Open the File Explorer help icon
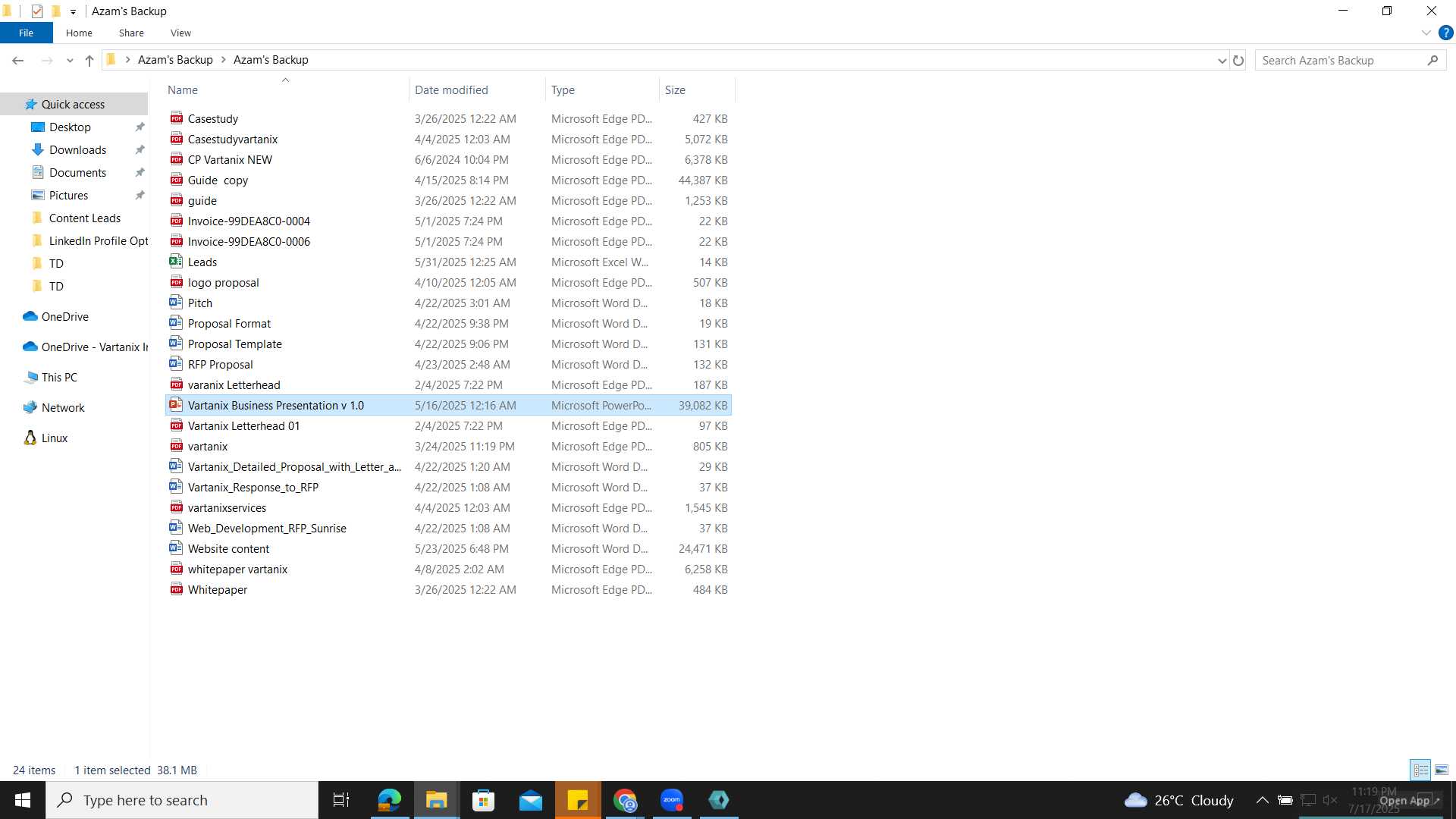 tap(1445, 33)
